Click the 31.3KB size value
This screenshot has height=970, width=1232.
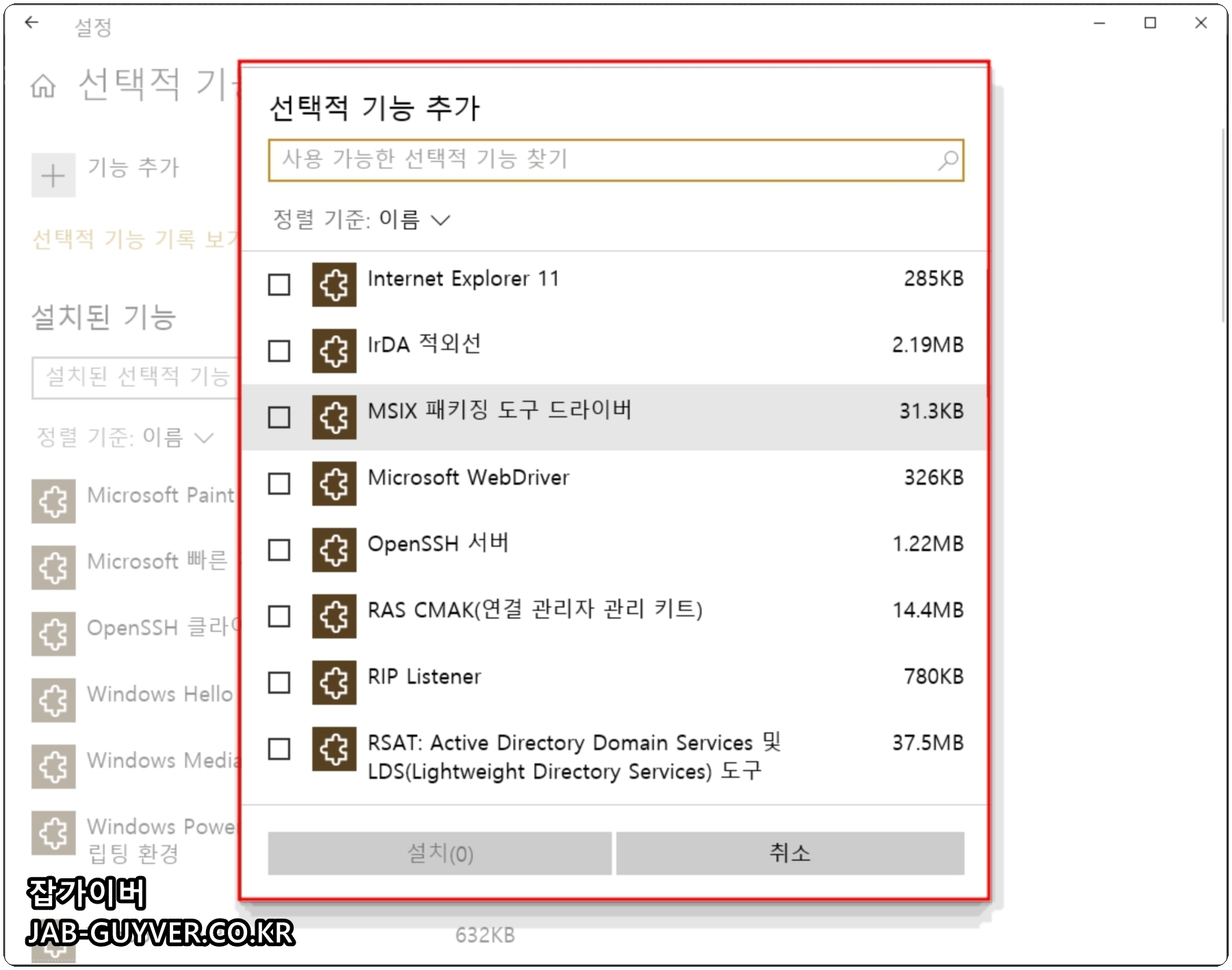[x=932, y=411]
